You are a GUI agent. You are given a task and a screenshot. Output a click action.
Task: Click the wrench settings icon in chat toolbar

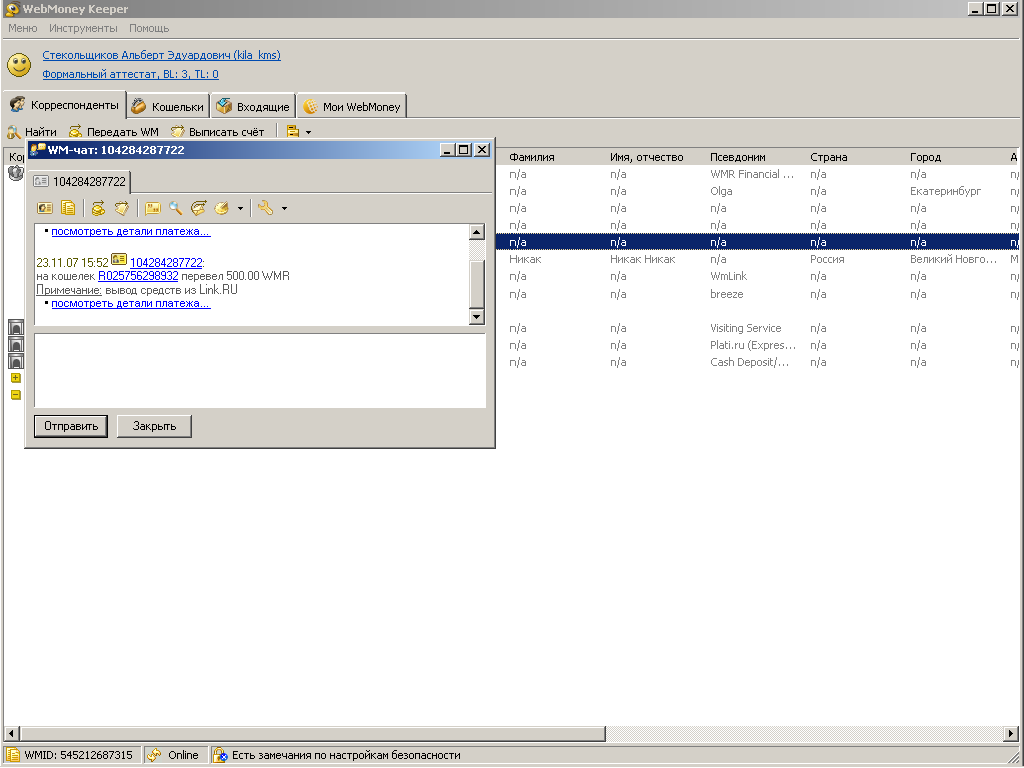coord(265,208)
